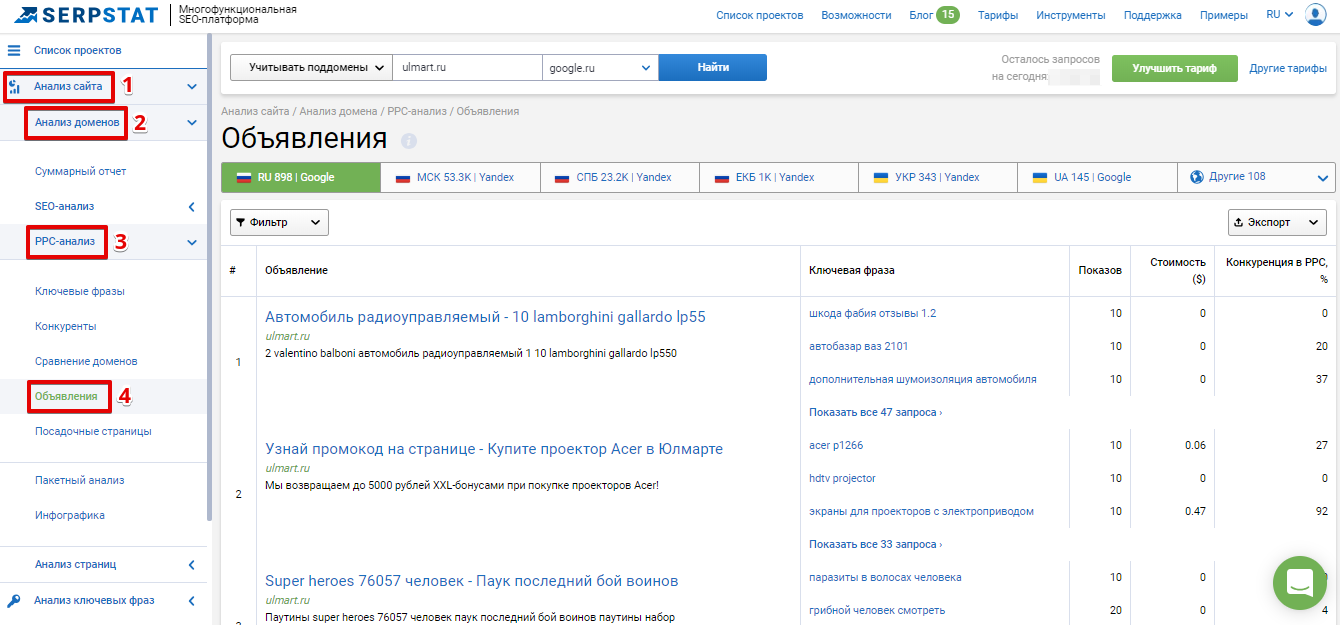The image size is (1340, 625).
Task: Open Поддержка in top navigation
Action: (1153, 15)
